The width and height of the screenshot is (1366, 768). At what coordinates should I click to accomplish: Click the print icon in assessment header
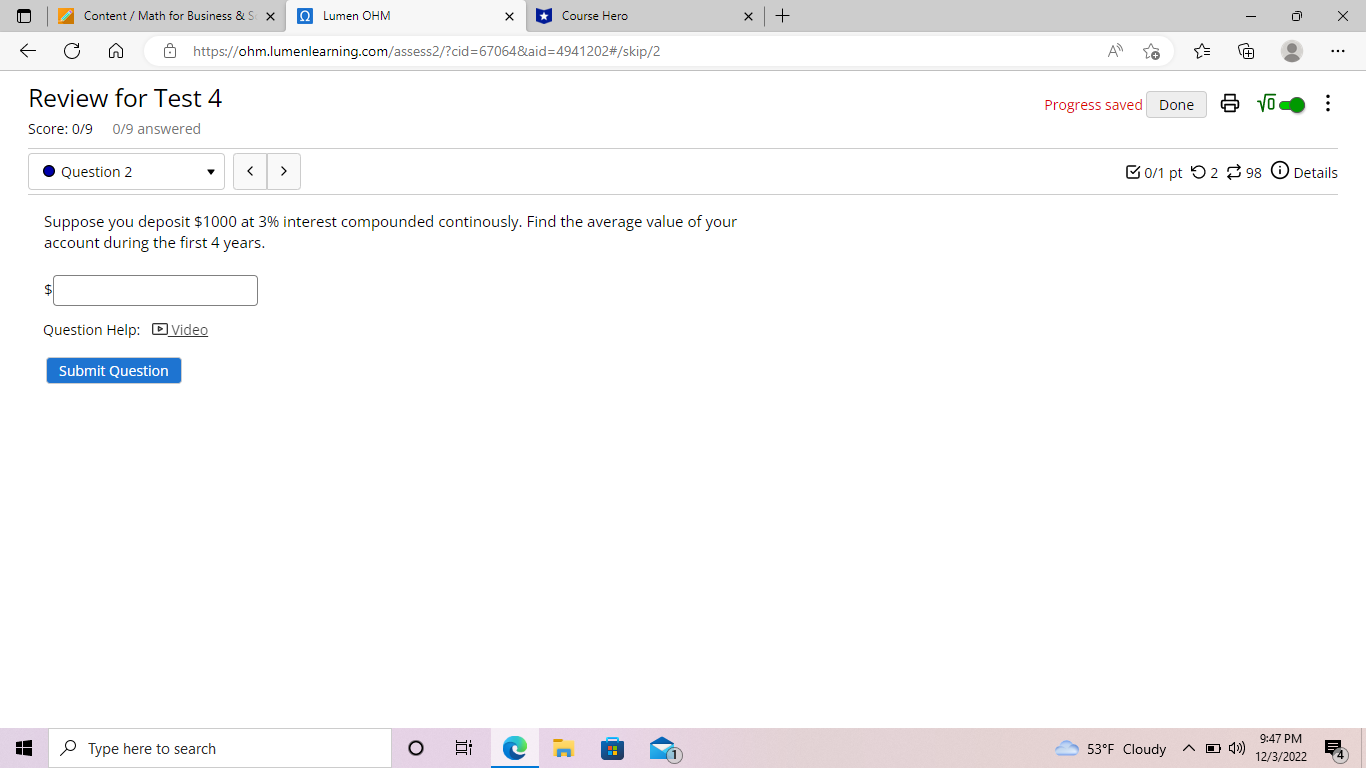(x=1230, y=104)
